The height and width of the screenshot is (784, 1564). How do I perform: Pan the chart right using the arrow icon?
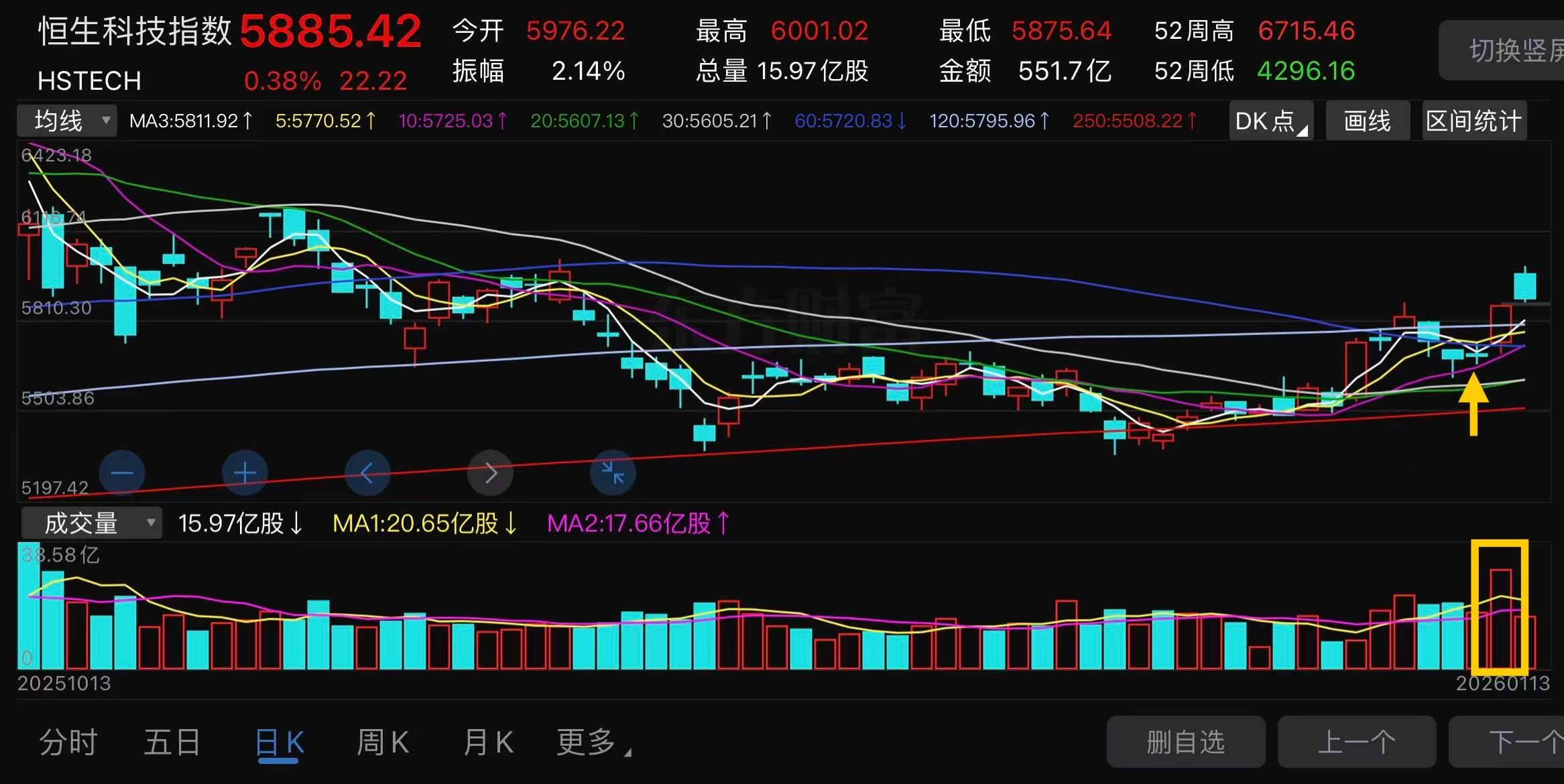click(490, 472)
